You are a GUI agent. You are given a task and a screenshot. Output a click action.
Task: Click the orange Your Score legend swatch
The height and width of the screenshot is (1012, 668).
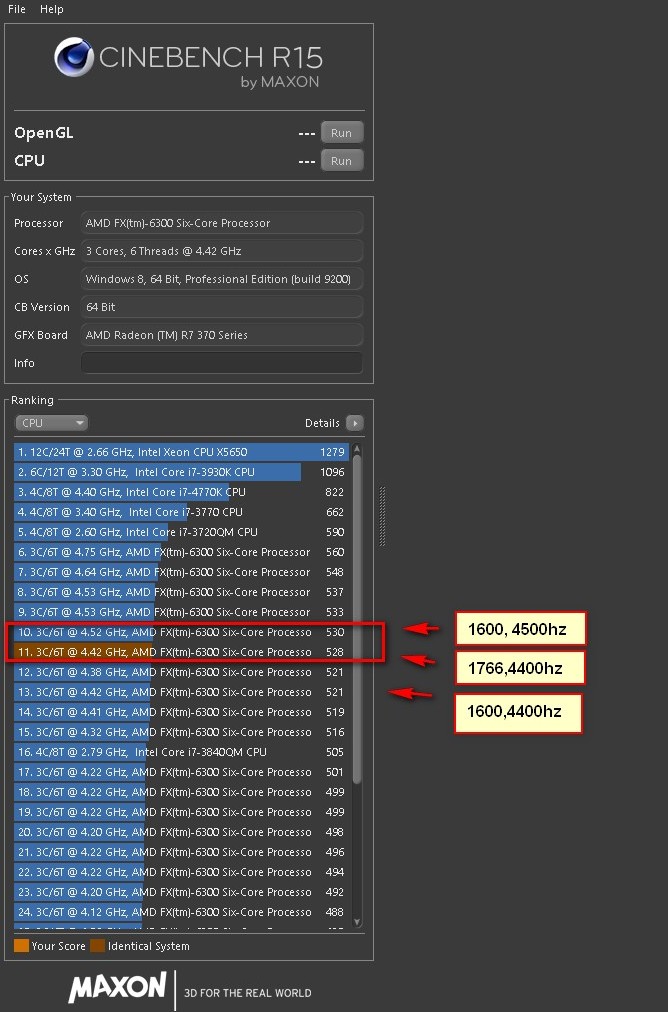coord(21,946)
